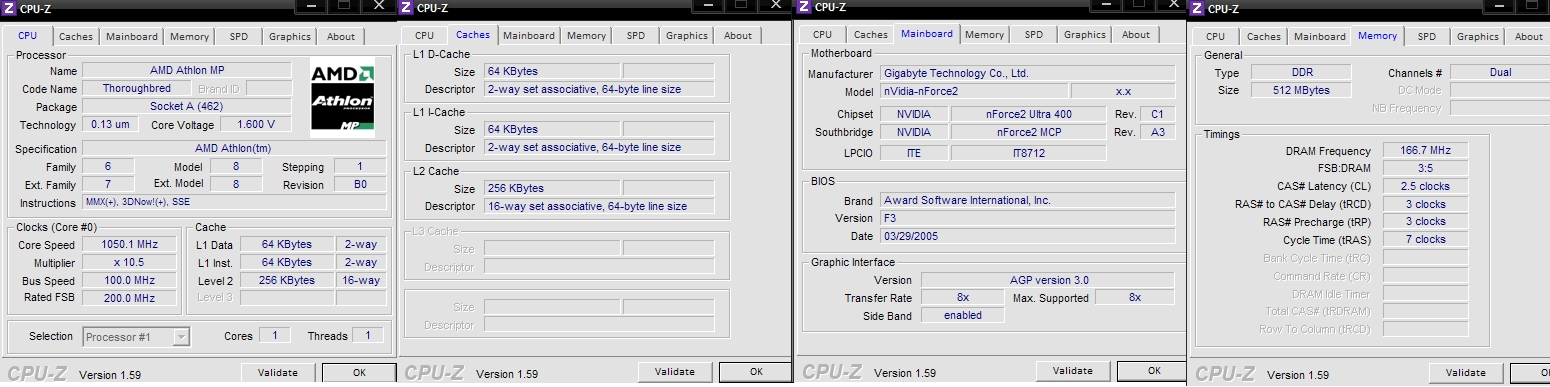Click the 200.0 MHz rated FSB value
This screenshot has height=387, width=1550.
tap(129, 298)
